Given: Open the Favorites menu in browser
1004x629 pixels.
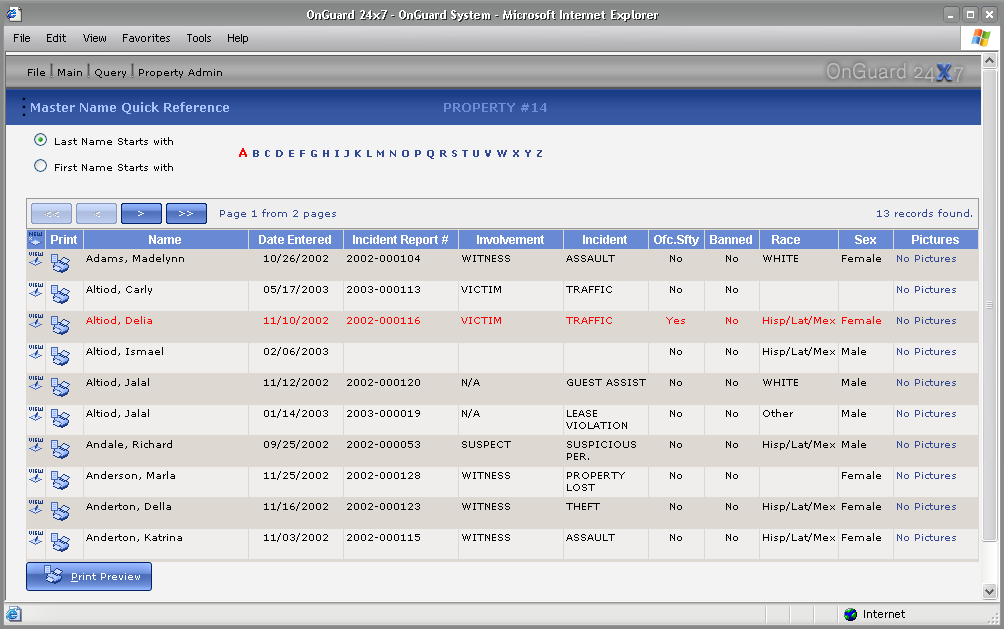Looking at the screenshot, I should pyautogui.click(x=146, y=38).
